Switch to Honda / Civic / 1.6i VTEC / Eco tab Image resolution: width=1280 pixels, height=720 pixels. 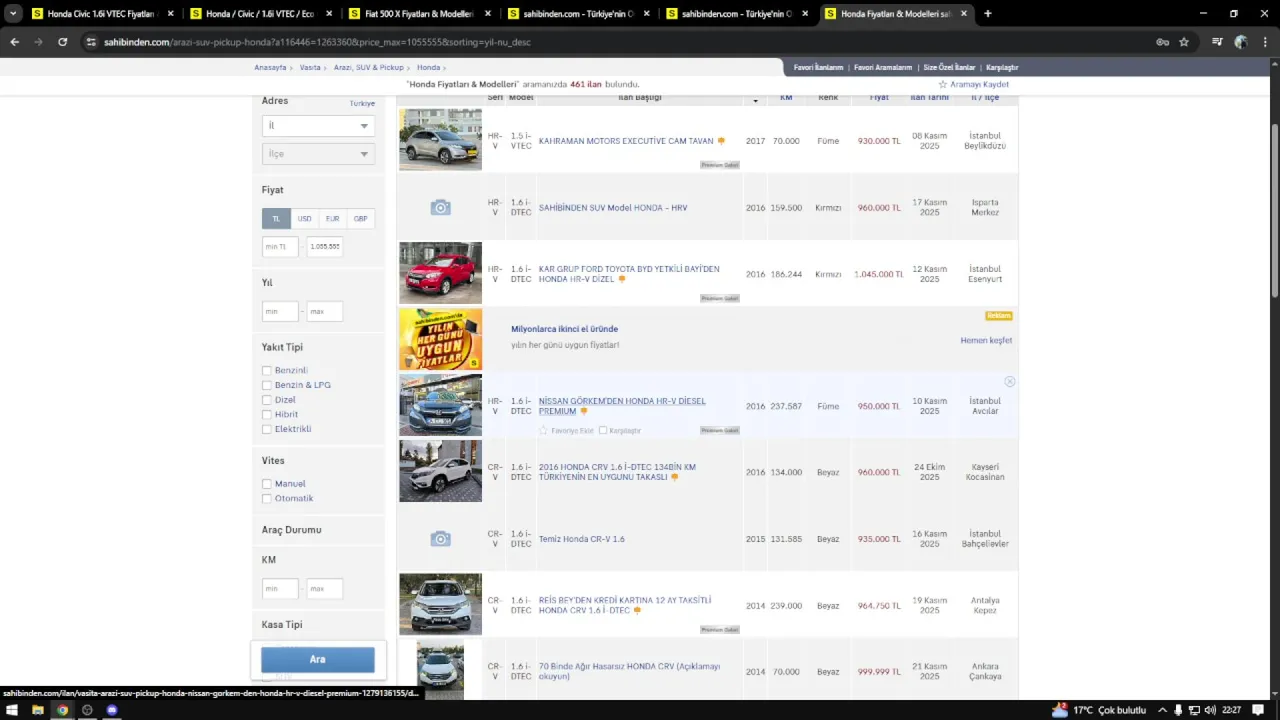pos(260,14)
